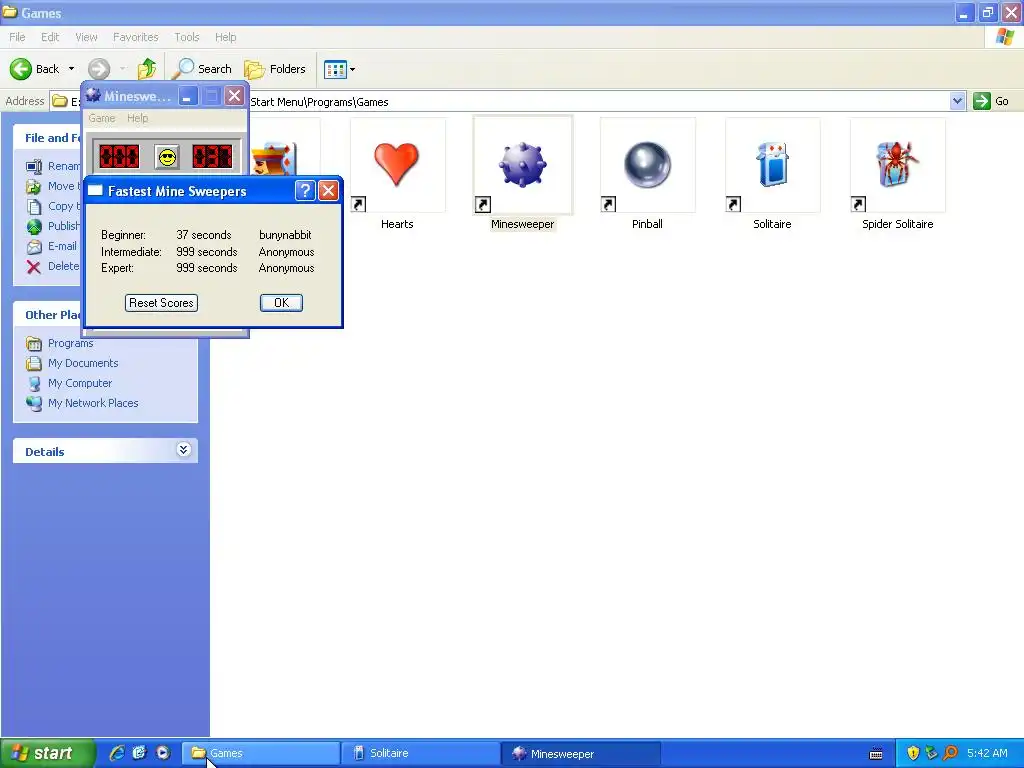Click the Windows Media Player quick launch icon
This screenshot has height=768, width=1024.
pos(163,753)
